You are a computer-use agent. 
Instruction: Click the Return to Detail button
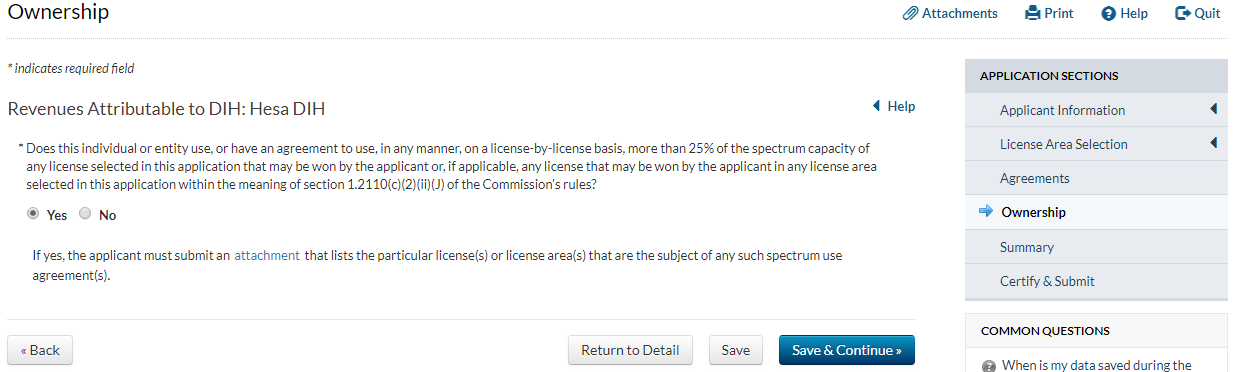(x=630, y=350)
